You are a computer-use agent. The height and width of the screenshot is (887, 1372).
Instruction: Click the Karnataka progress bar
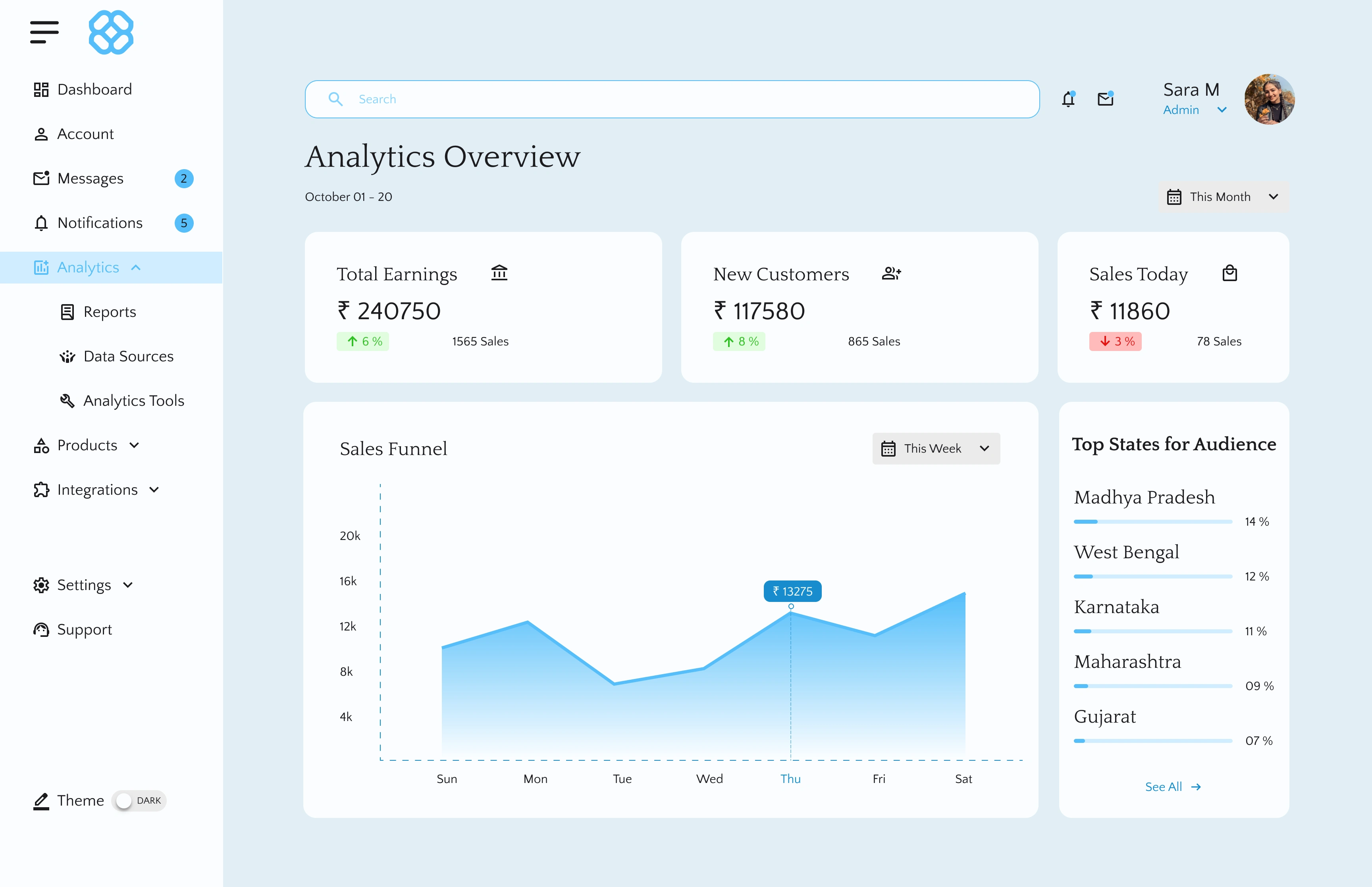[1152, 631]
